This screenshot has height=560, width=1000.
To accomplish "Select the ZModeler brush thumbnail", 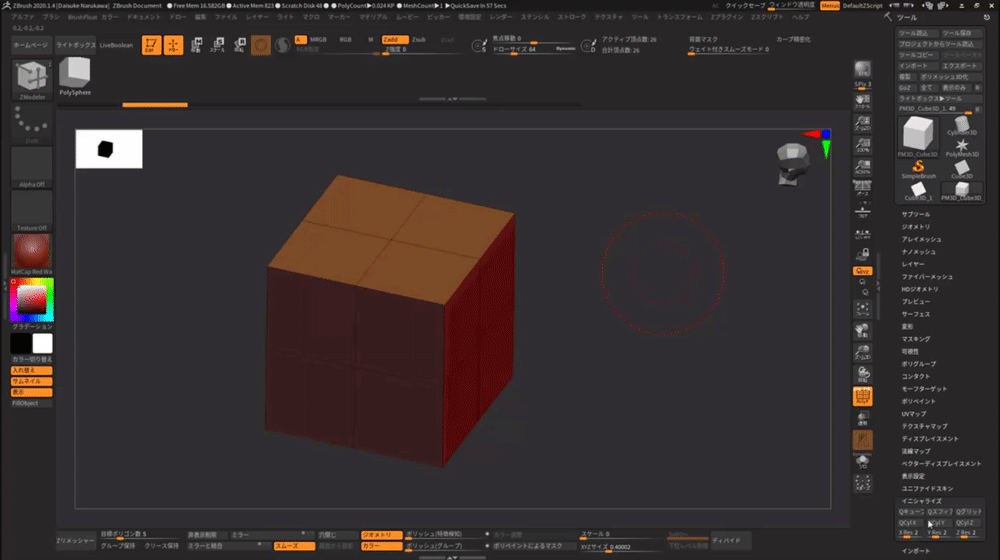I will [32, 78].
